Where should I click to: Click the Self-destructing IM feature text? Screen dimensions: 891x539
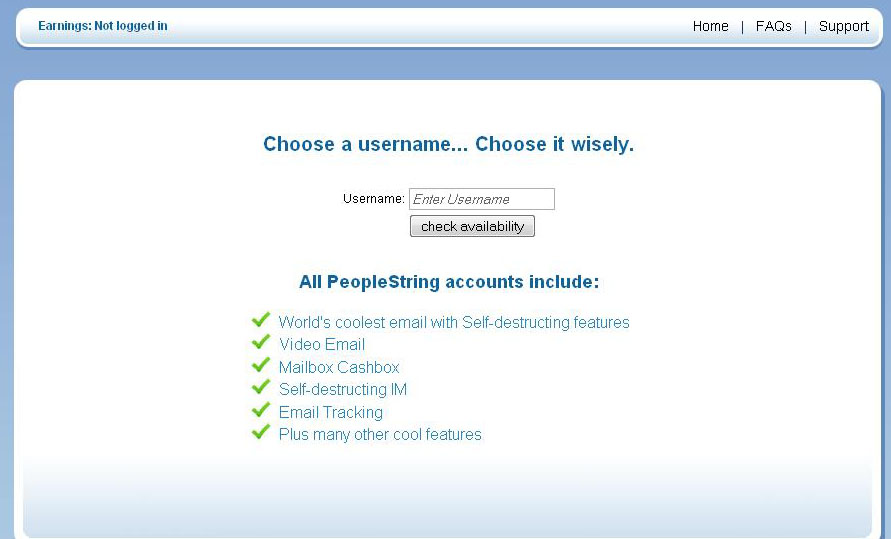click(343, 389)
